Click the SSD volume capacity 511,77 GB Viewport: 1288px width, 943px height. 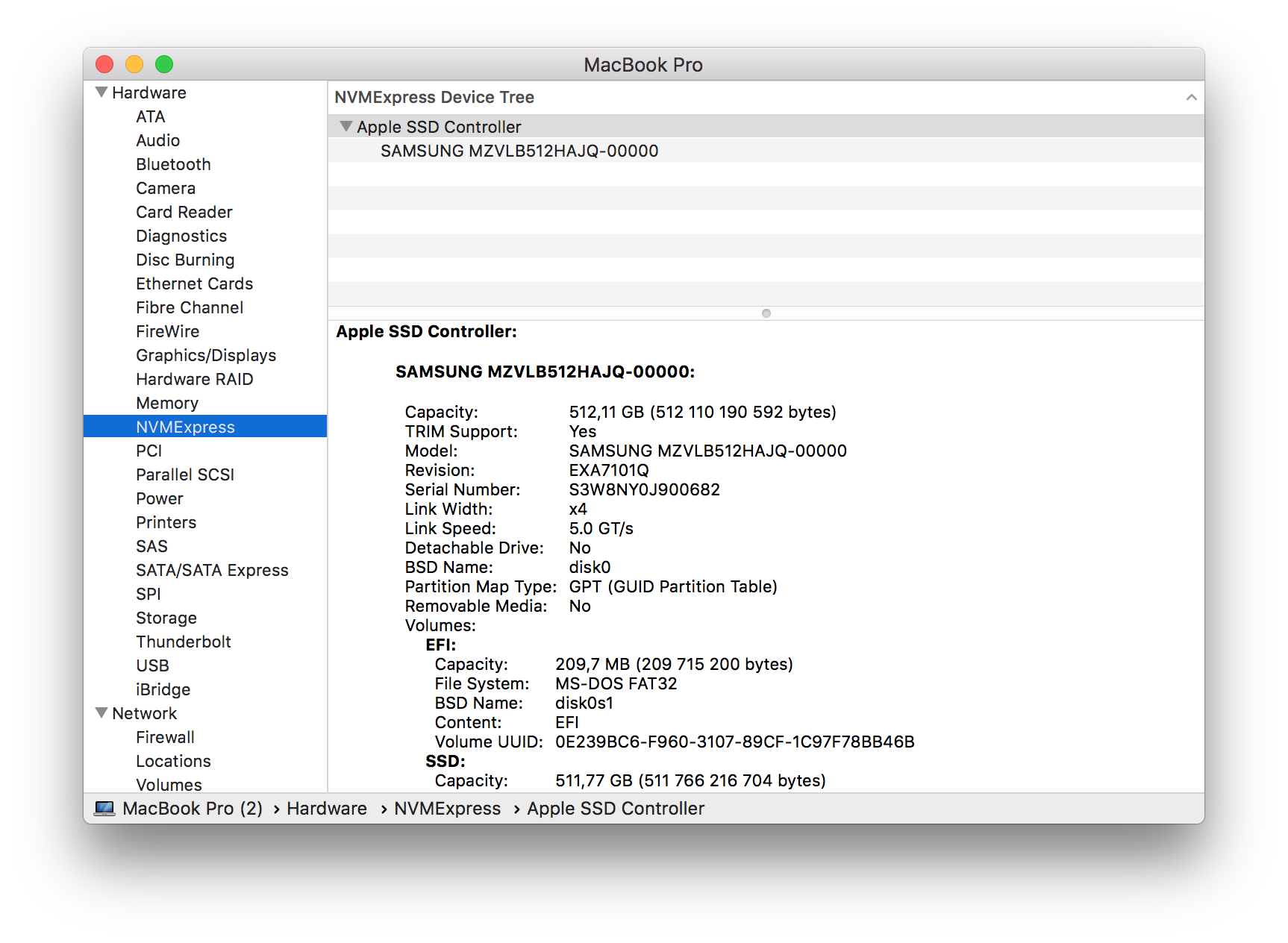(x=690, y=780)
